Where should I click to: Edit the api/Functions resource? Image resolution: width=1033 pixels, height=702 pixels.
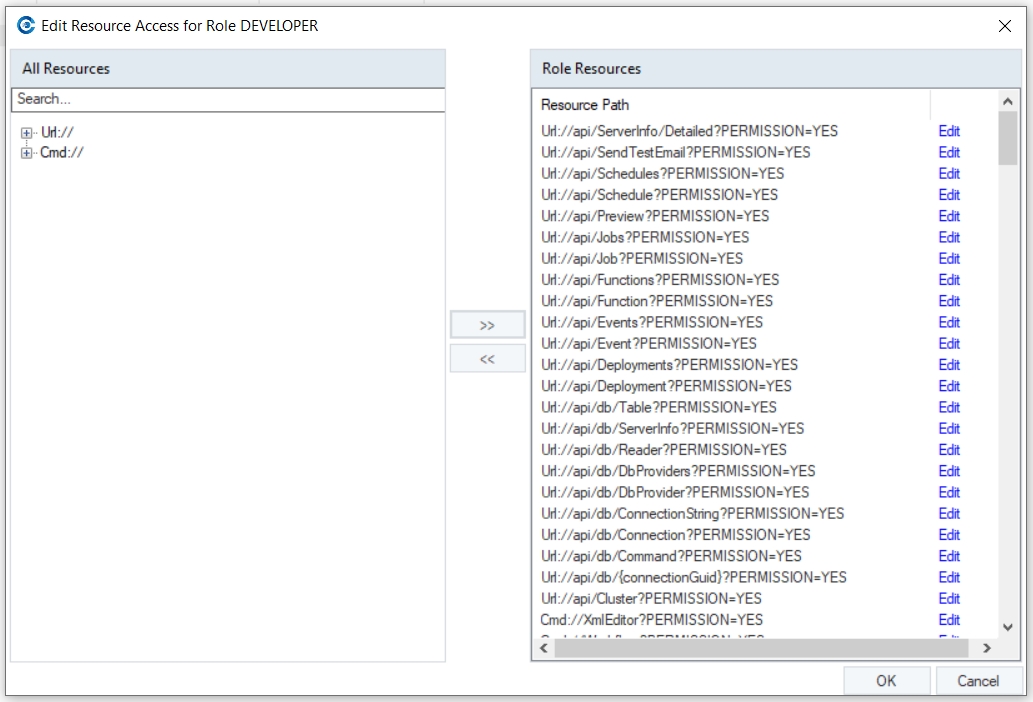(x=949, y=280)
